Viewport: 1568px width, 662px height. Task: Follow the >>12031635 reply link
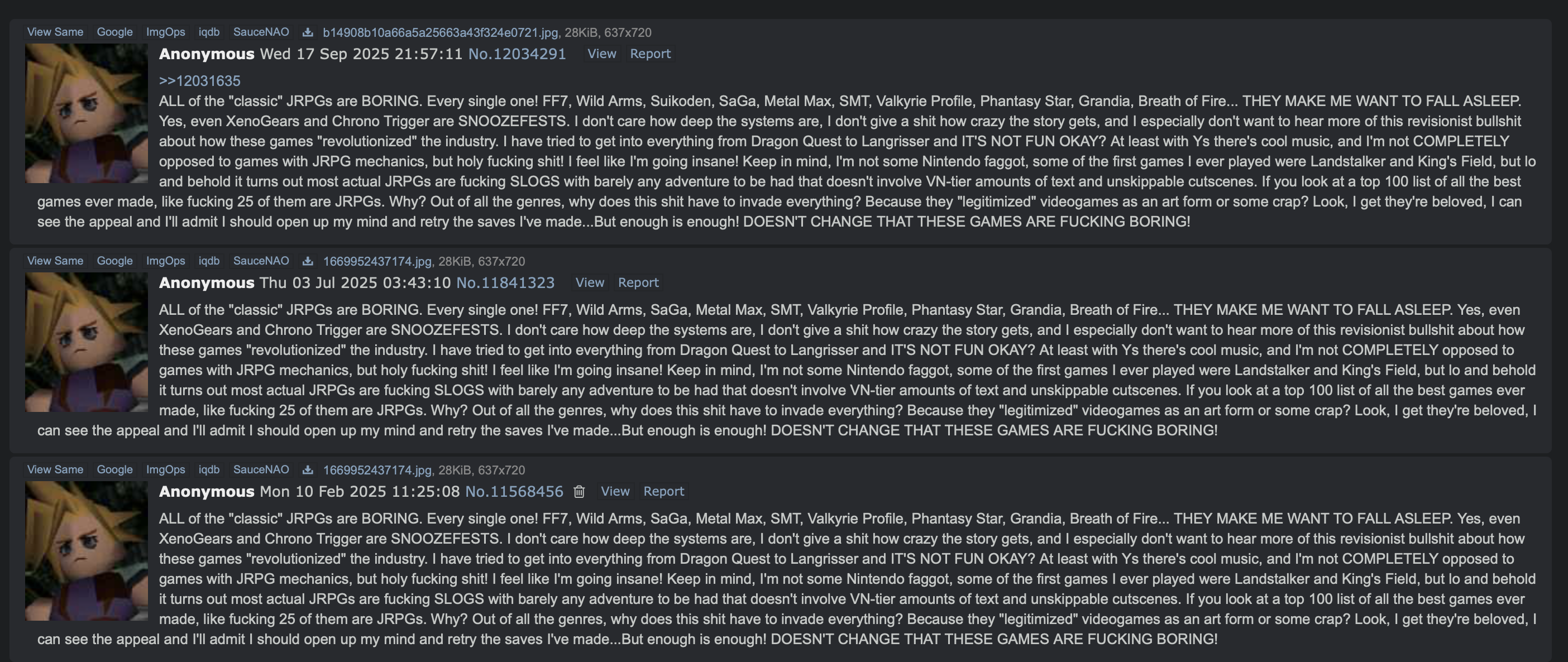click(200, 81)
